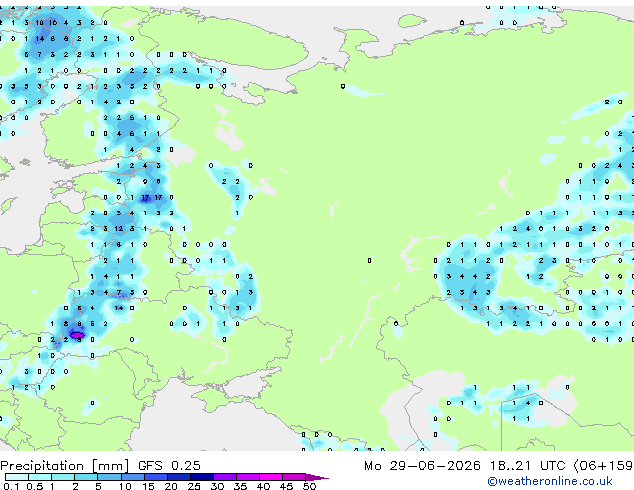Click legend label '20'
The width and height of the screenshot is (634, 490).
click(x=171, y=486)
